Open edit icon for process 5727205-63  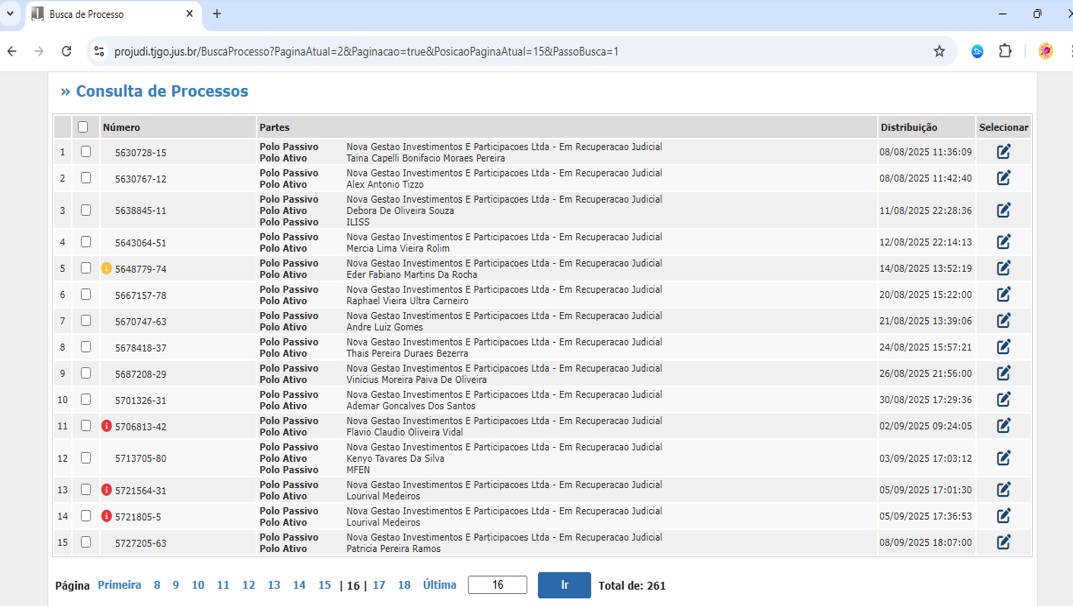coord(1003,542)
